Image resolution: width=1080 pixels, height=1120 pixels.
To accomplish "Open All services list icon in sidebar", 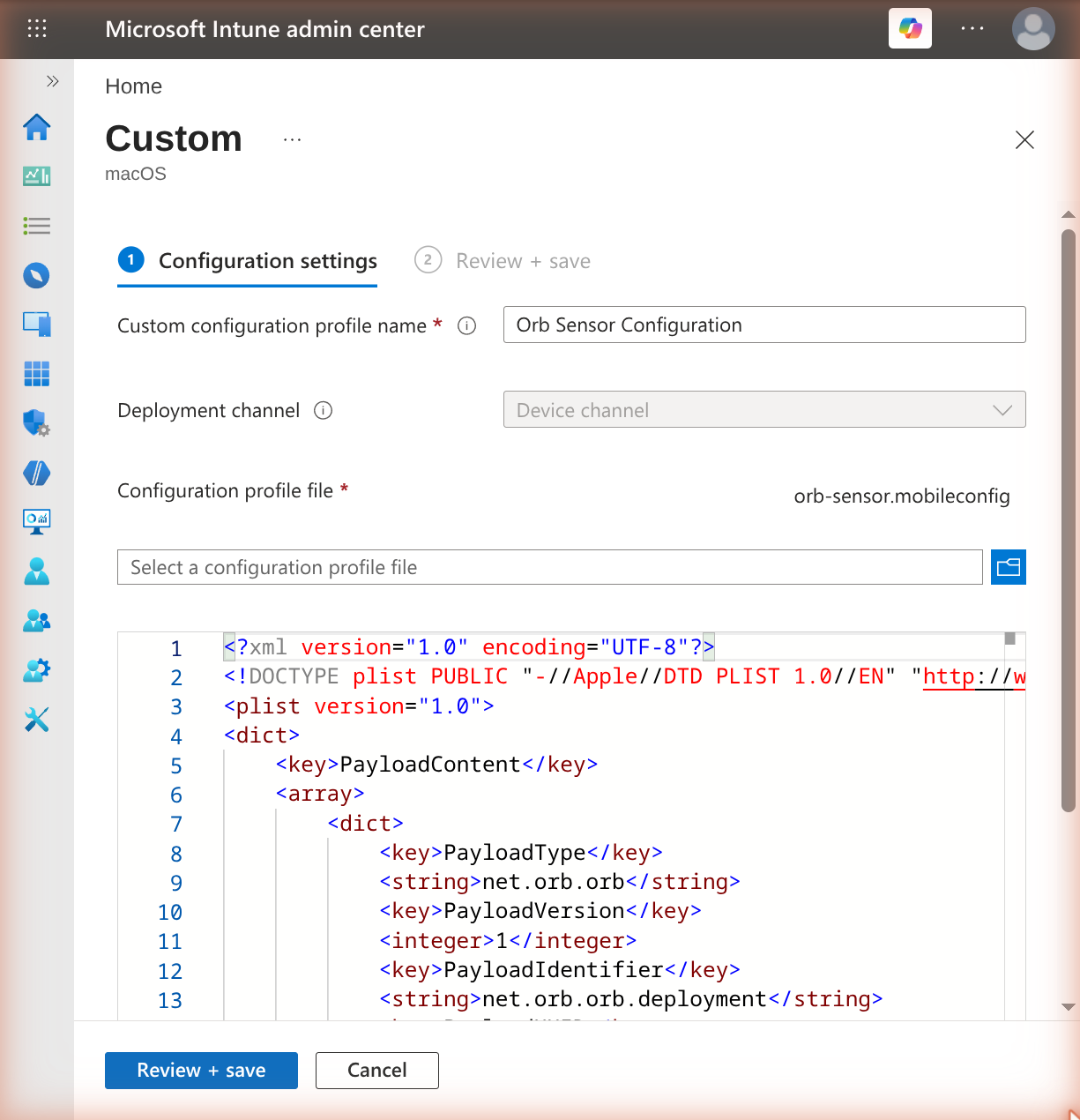I will tap(37, 226).
